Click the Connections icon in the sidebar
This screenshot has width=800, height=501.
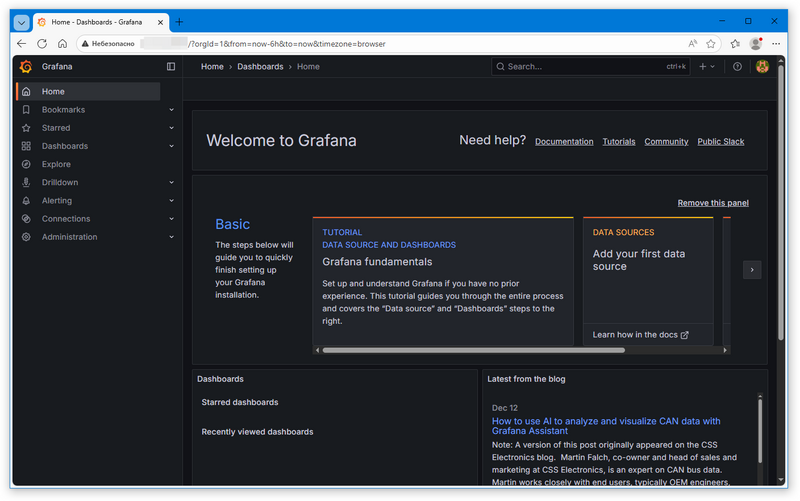pyautogui.click(x=26, y=218)
